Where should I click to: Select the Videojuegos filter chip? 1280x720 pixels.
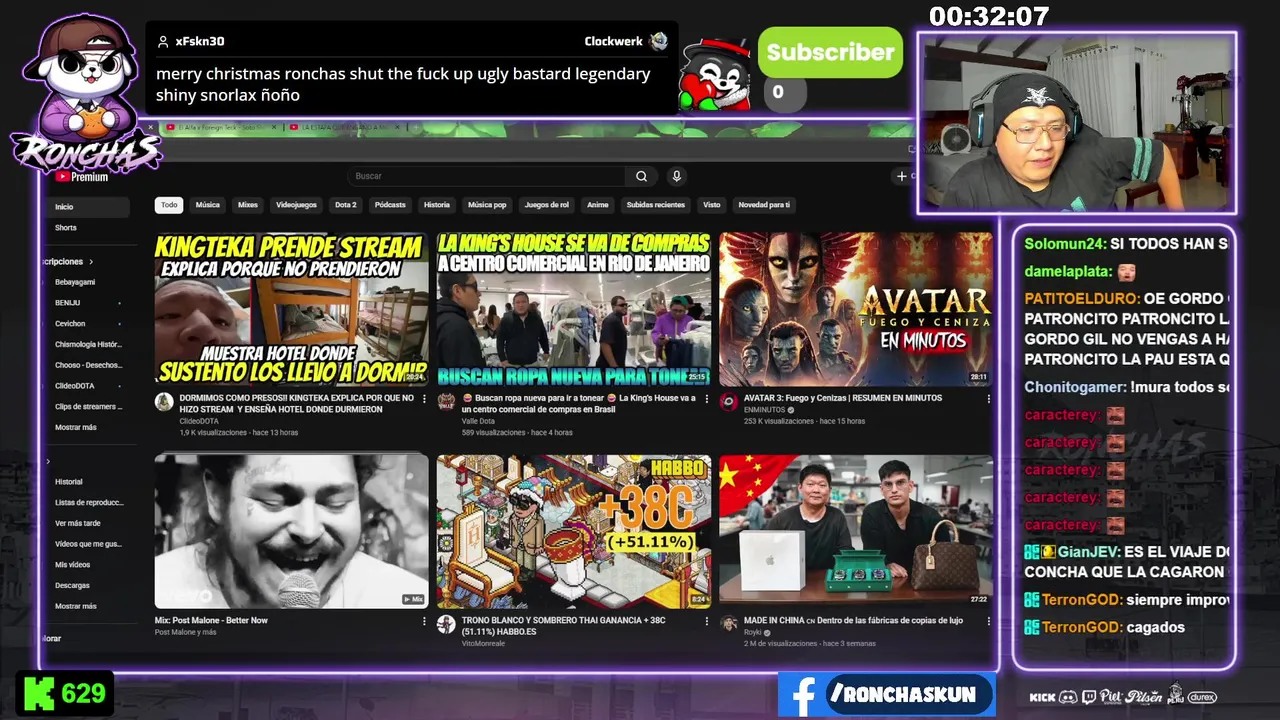(x=296, y=205)
